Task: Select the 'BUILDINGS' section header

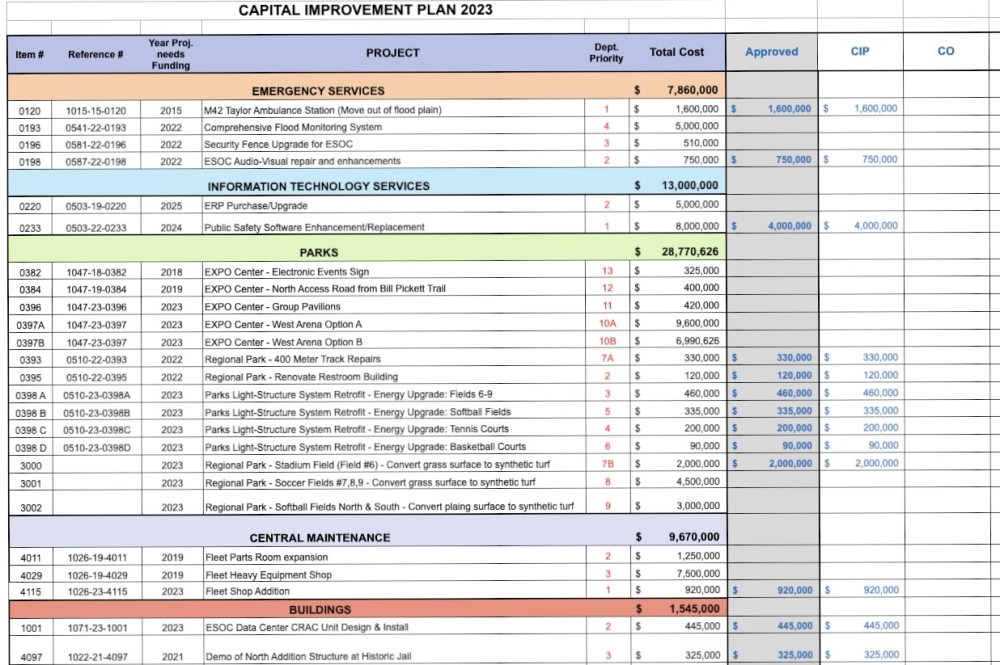Action: (320, 609)
